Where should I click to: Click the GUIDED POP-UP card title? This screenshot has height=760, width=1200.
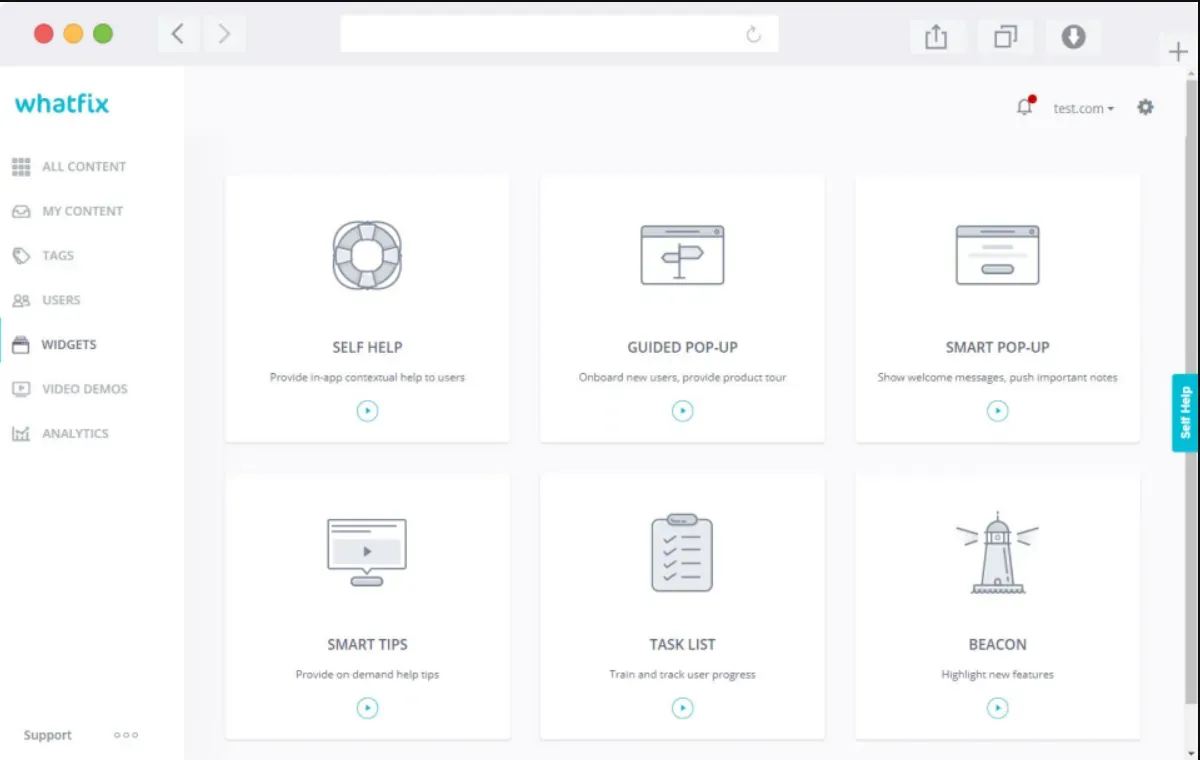click(682, 347)
